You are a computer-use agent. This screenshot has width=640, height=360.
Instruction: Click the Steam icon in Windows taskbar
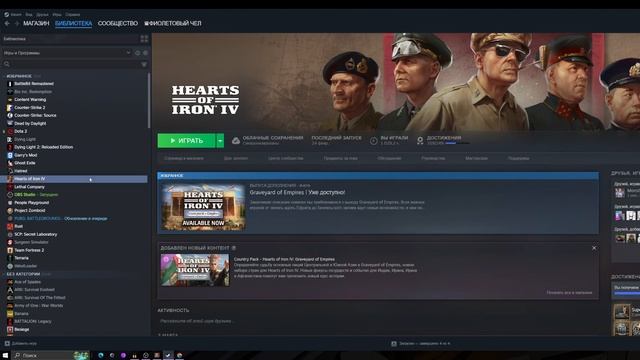point(168,355)
